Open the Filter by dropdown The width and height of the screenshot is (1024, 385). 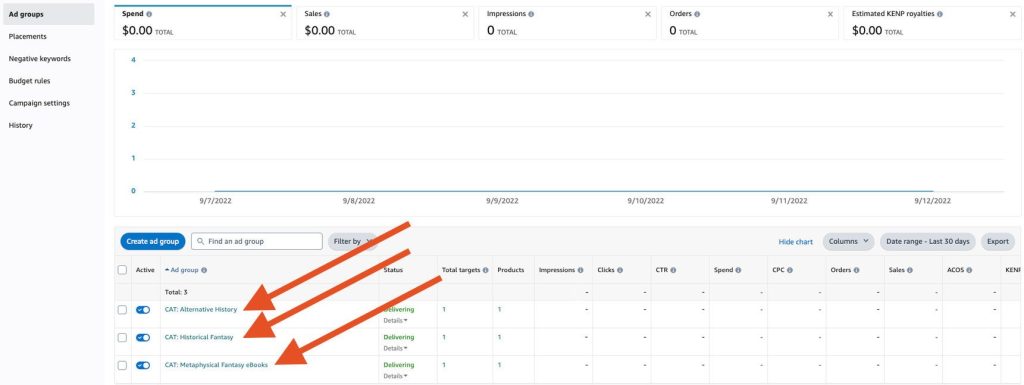pos(353,241)
